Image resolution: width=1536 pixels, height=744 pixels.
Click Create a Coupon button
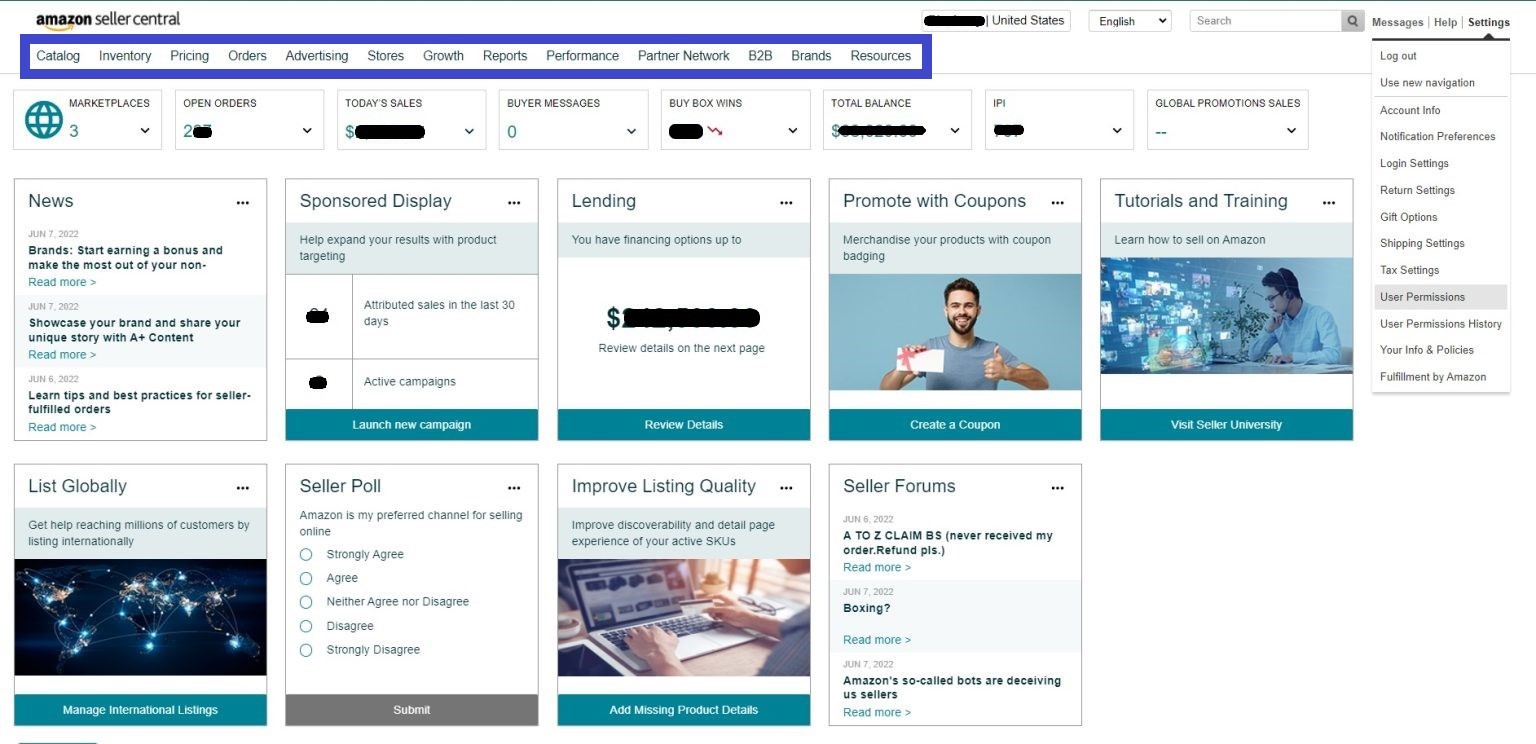(x=955, y=425)
